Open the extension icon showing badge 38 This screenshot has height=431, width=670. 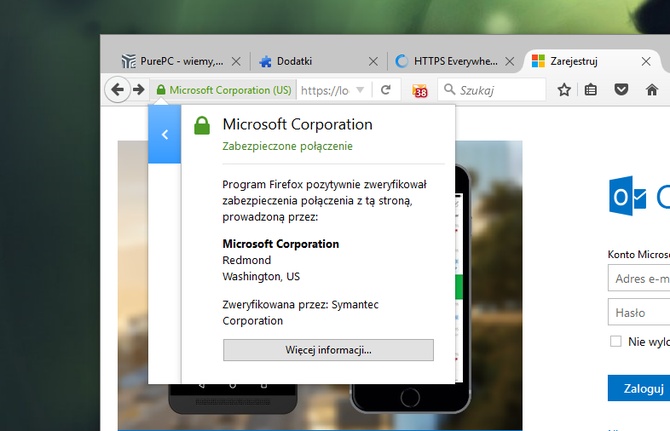(420, 91)
